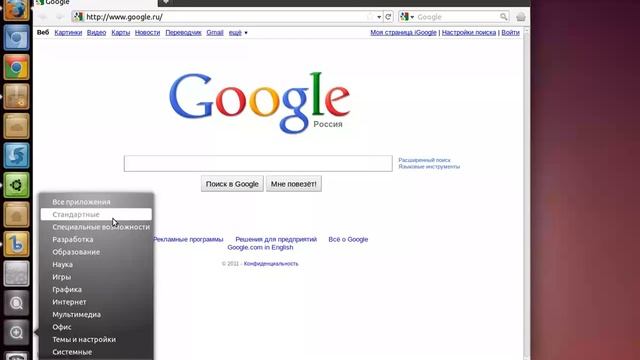Screen dimensions: 640x360
Task: Open the "Новости" news link
Action: (147, 33)
